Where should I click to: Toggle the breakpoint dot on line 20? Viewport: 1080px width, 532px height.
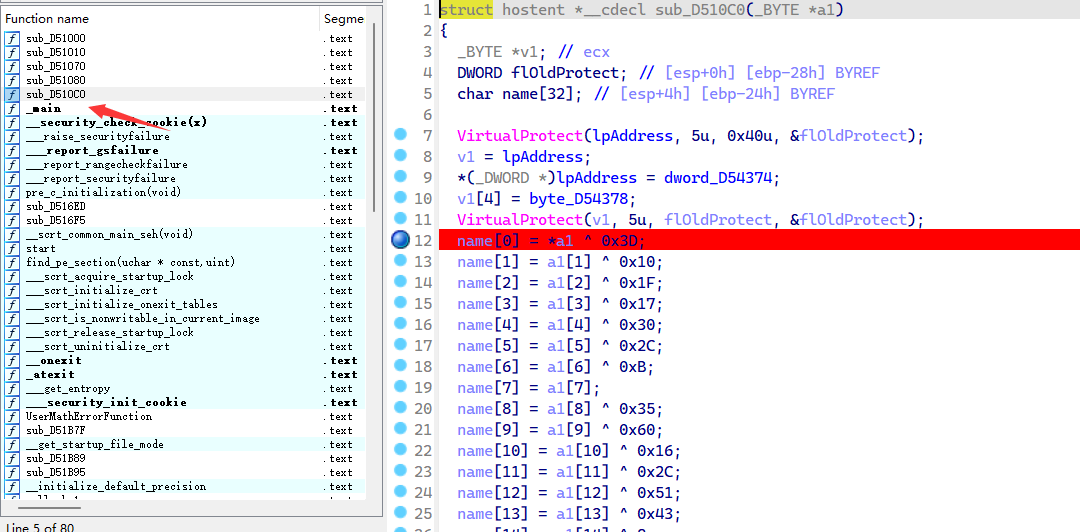[x=400, y=408]
